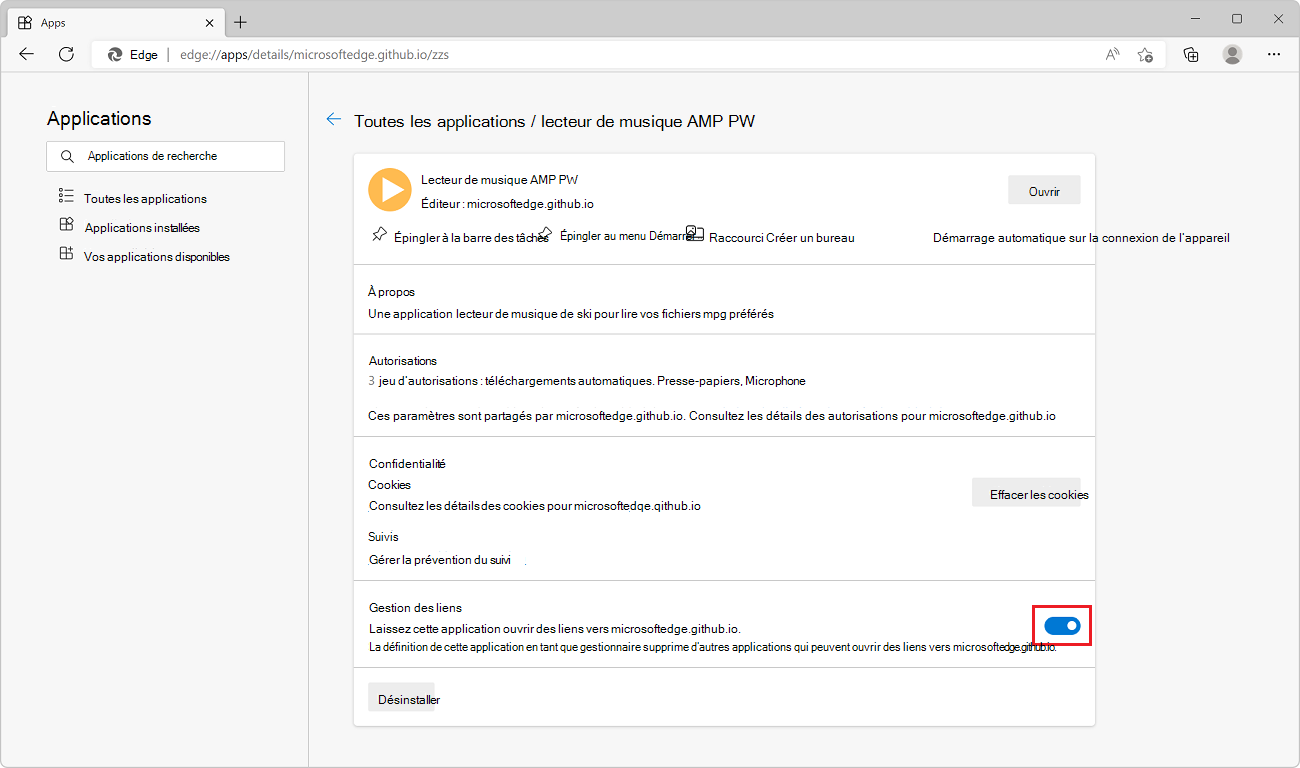This screenshot has height=768, width=1300.
Task: Open the Collections icon in the toolbar
Action: click(x=1191, y=55)
